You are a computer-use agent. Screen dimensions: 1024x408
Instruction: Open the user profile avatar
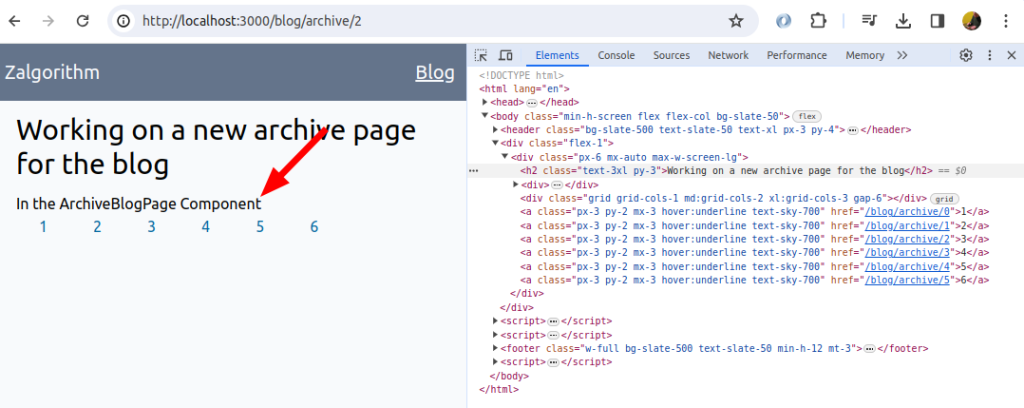tap(972, 21)
